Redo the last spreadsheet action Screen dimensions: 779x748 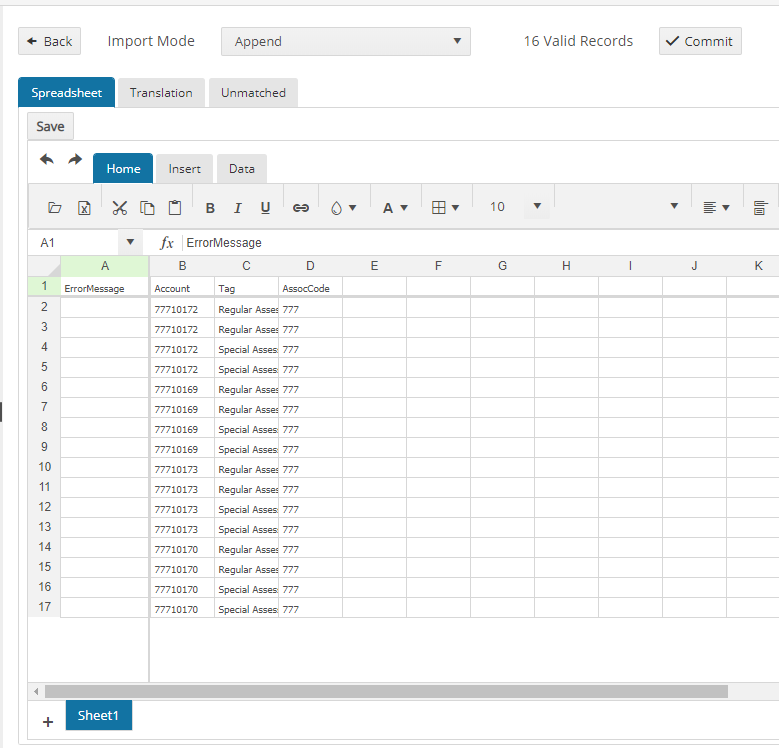(x=75, y=159)
